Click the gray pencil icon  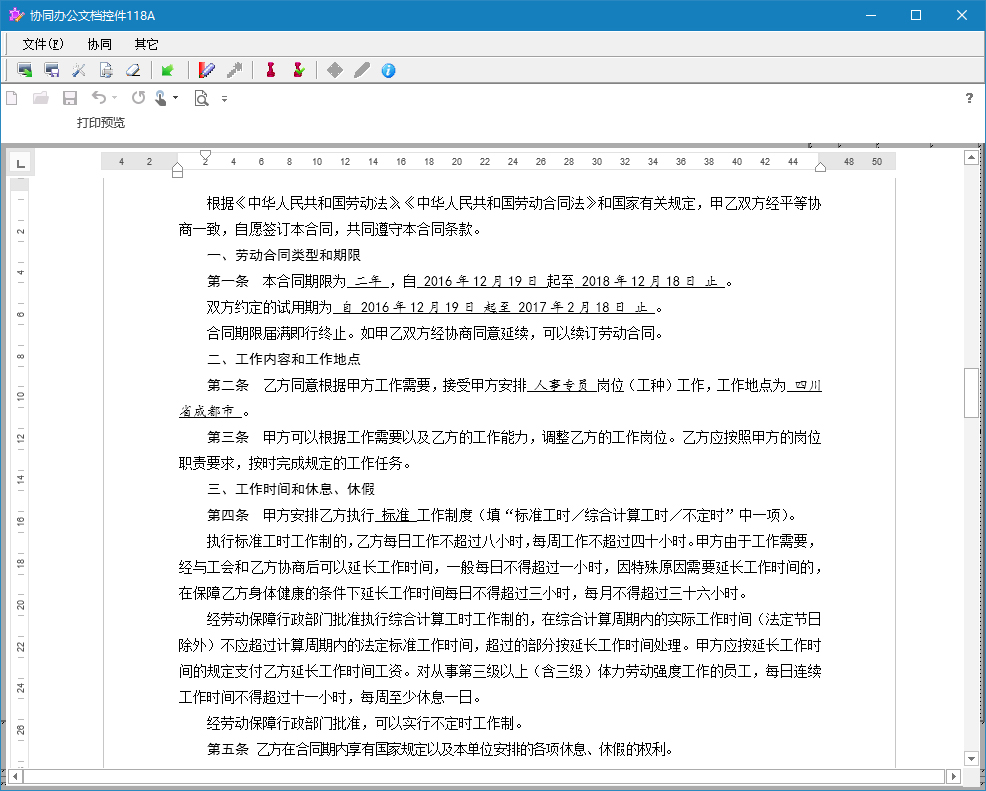pos(362,70)
